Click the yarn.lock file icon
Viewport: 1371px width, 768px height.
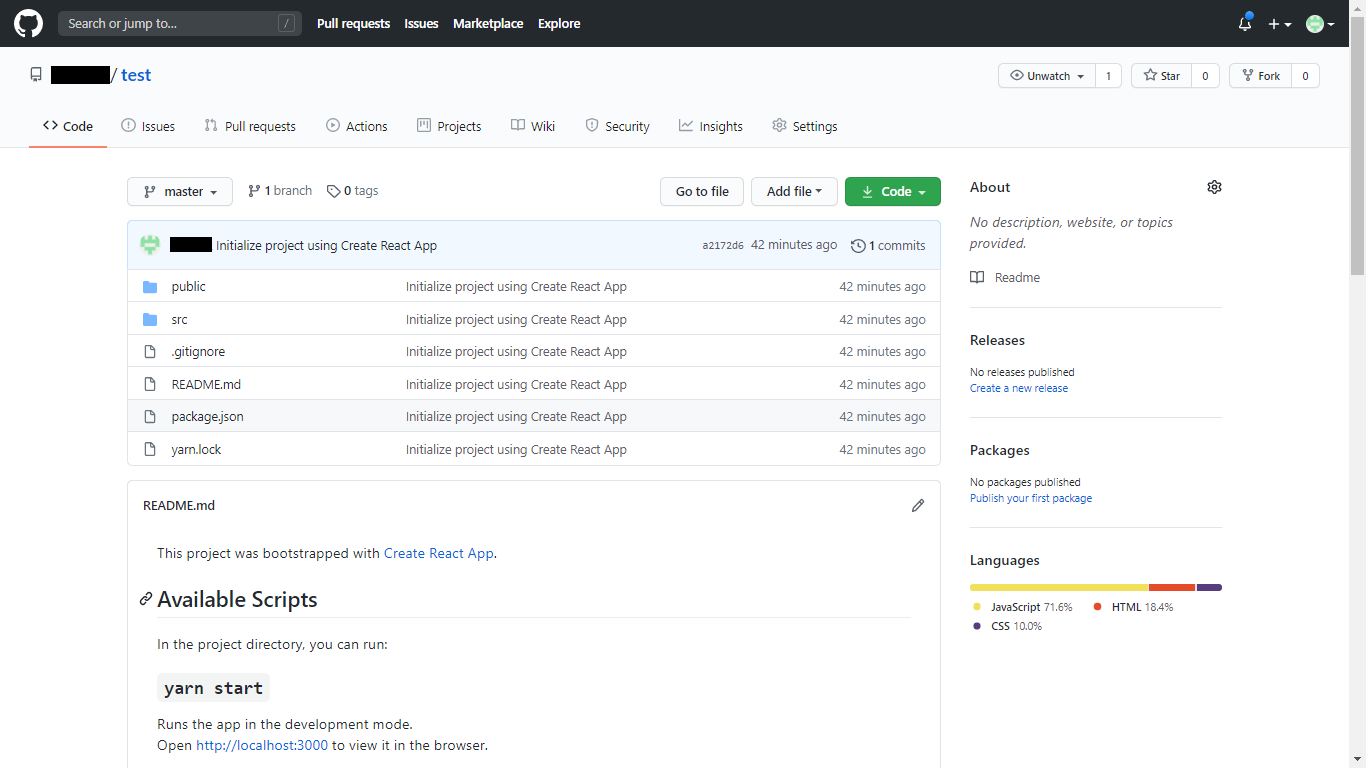pos(150,450)
